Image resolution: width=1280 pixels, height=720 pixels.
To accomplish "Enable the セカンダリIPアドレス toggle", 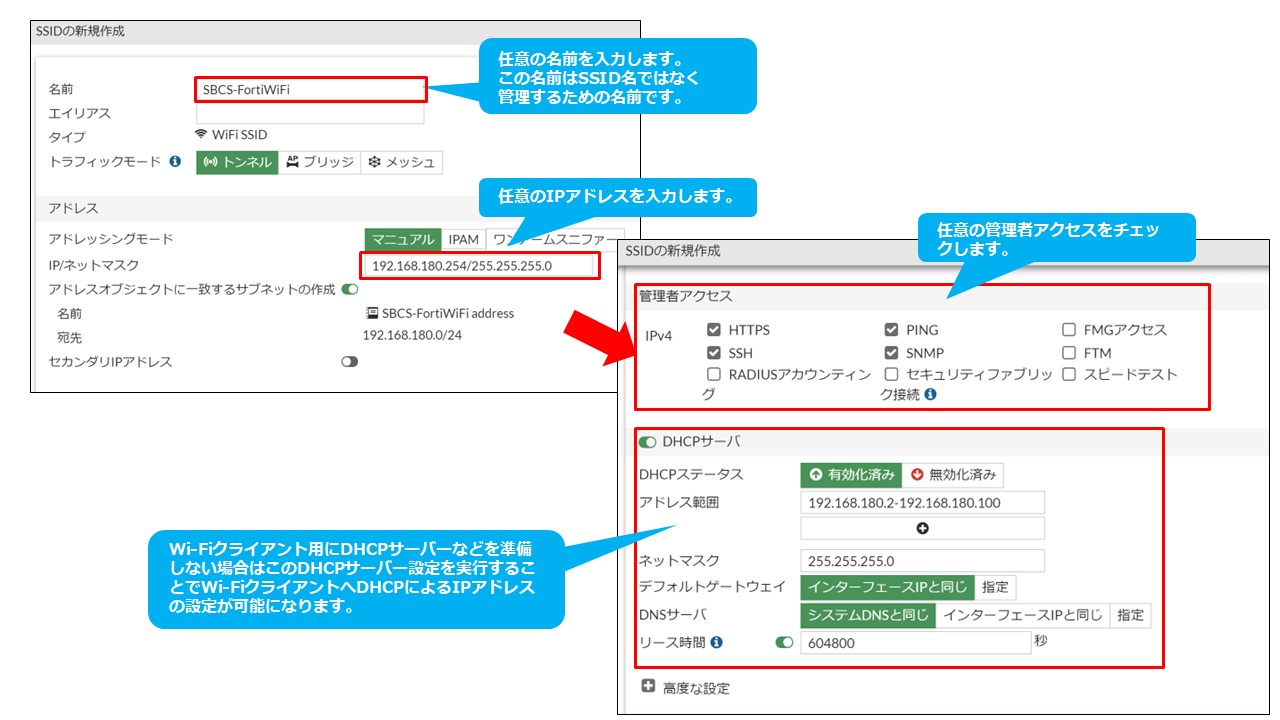I will (349, 362).
